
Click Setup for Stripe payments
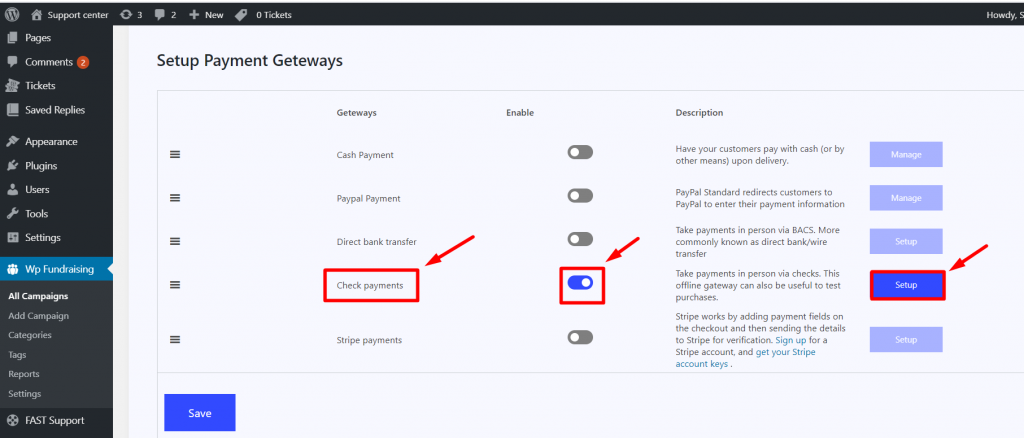click(906, 339)
